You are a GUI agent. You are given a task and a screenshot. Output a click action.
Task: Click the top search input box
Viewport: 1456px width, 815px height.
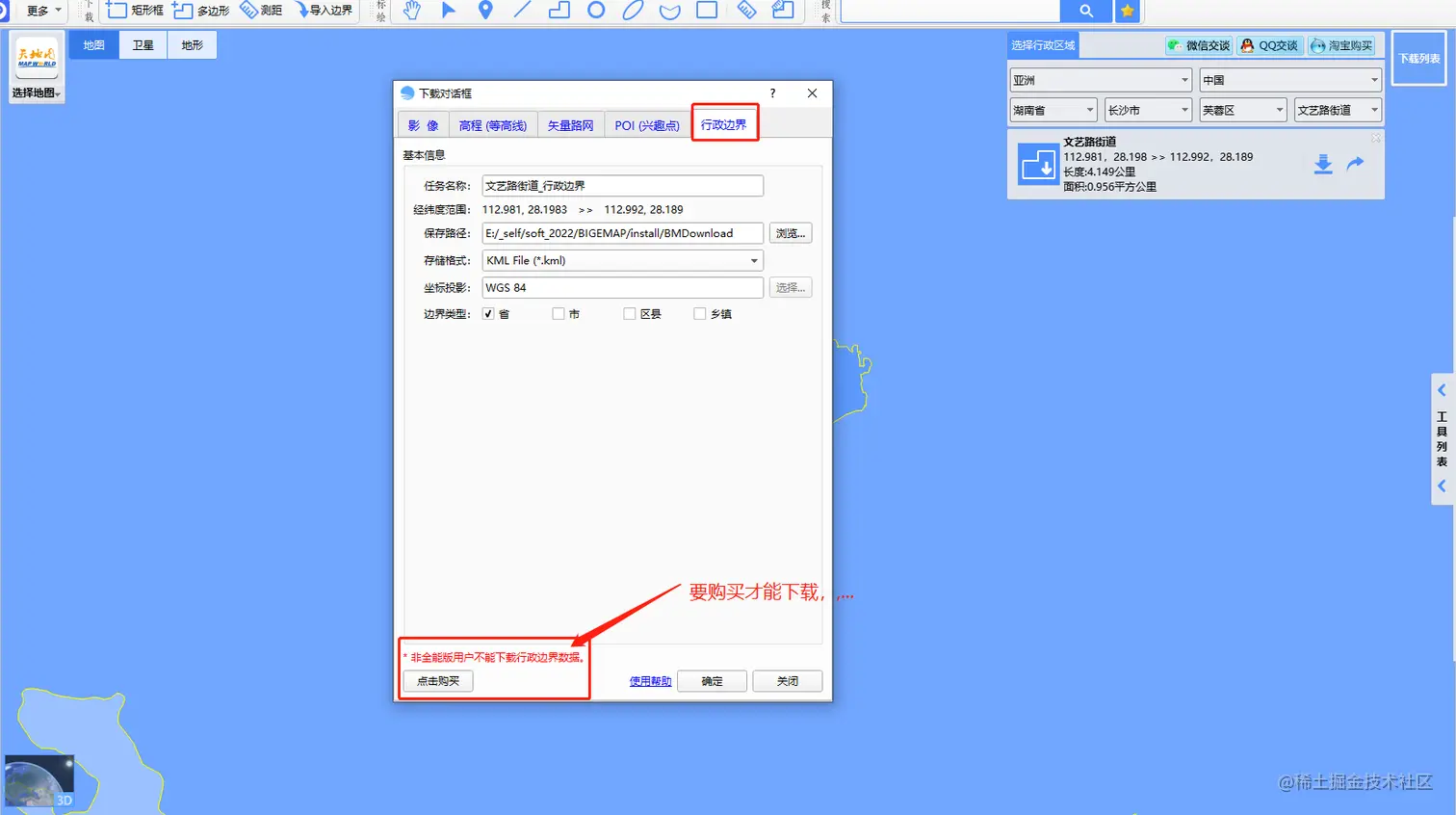(x=950, y=11)
